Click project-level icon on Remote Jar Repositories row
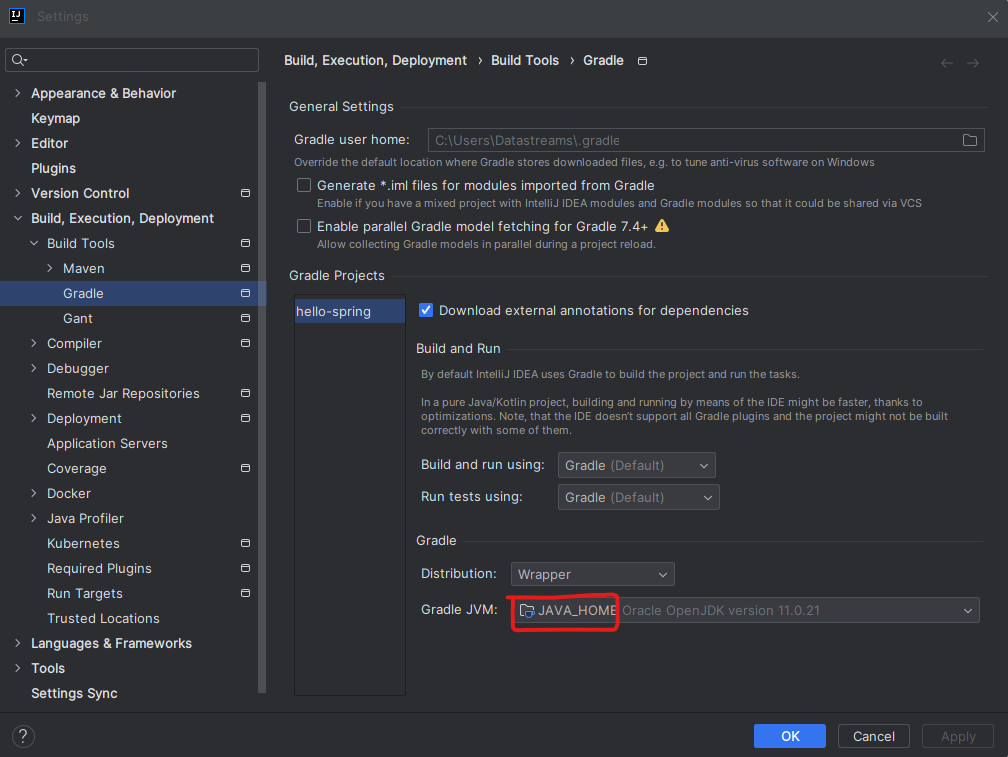 (x=245, y=393)
